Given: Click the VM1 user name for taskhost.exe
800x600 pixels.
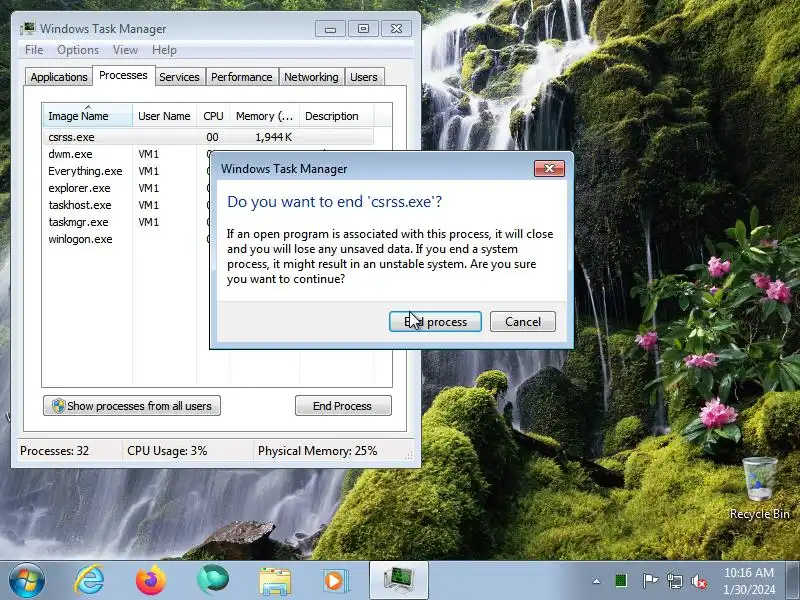Looking at the screenshot, I should [x=148, y=205].
